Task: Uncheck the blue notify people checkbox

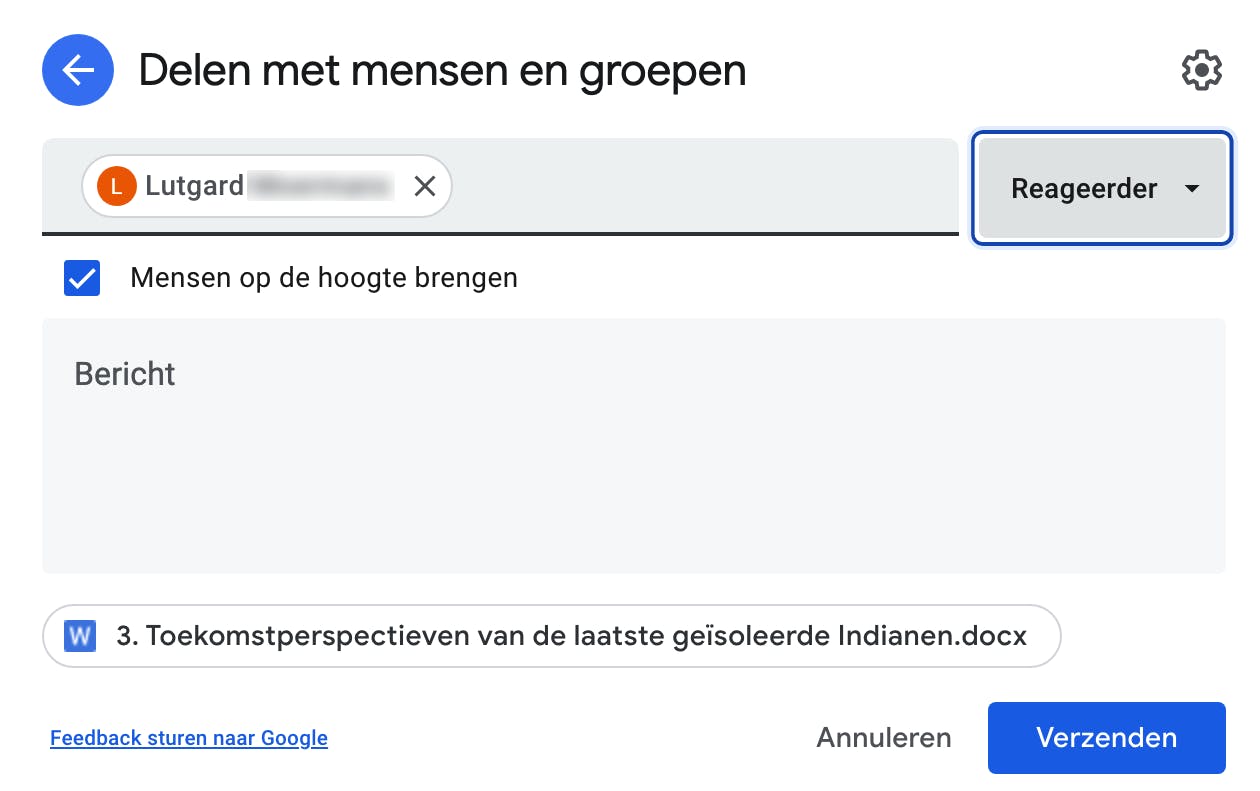Action: (82, 278)
